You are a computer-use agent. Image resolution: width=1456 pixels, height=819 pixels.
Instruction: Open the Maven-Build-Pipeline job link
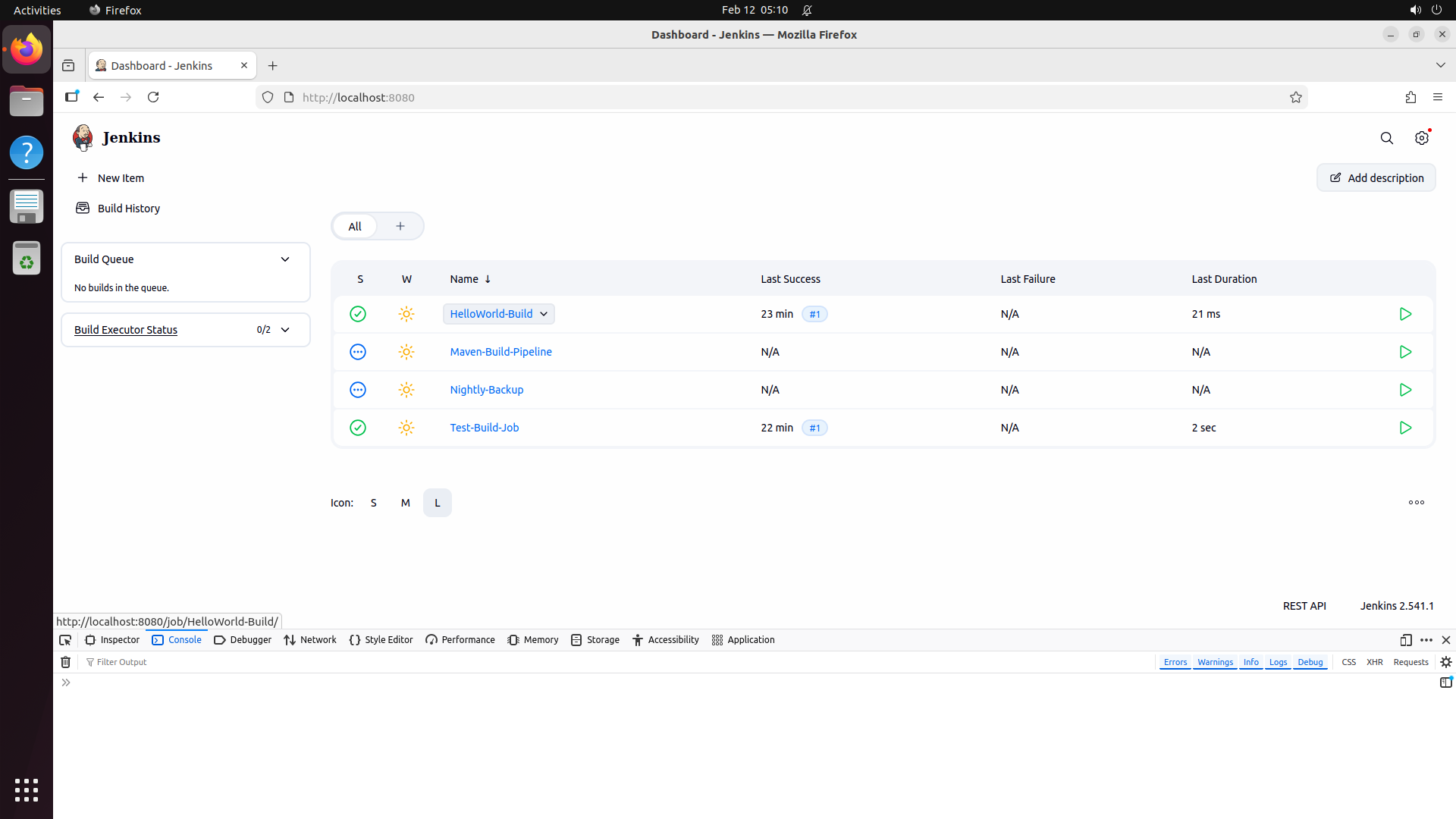pyautogui.click(x=500, y=352)
